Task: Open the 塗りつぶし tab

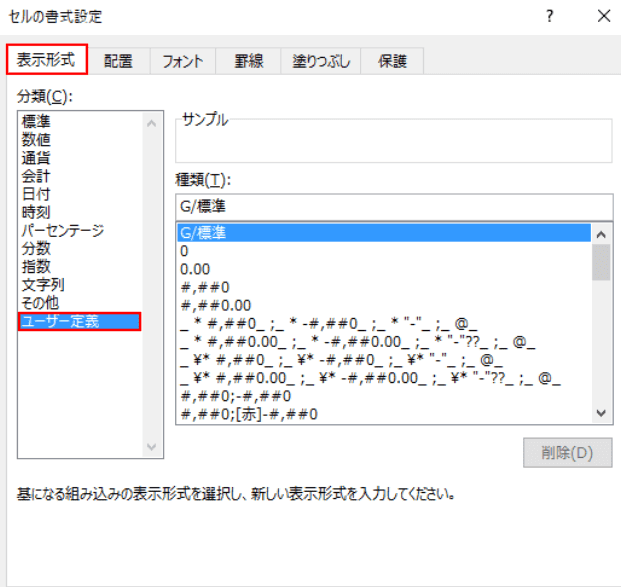Action: pyautogui.click(x=321, y=61)
